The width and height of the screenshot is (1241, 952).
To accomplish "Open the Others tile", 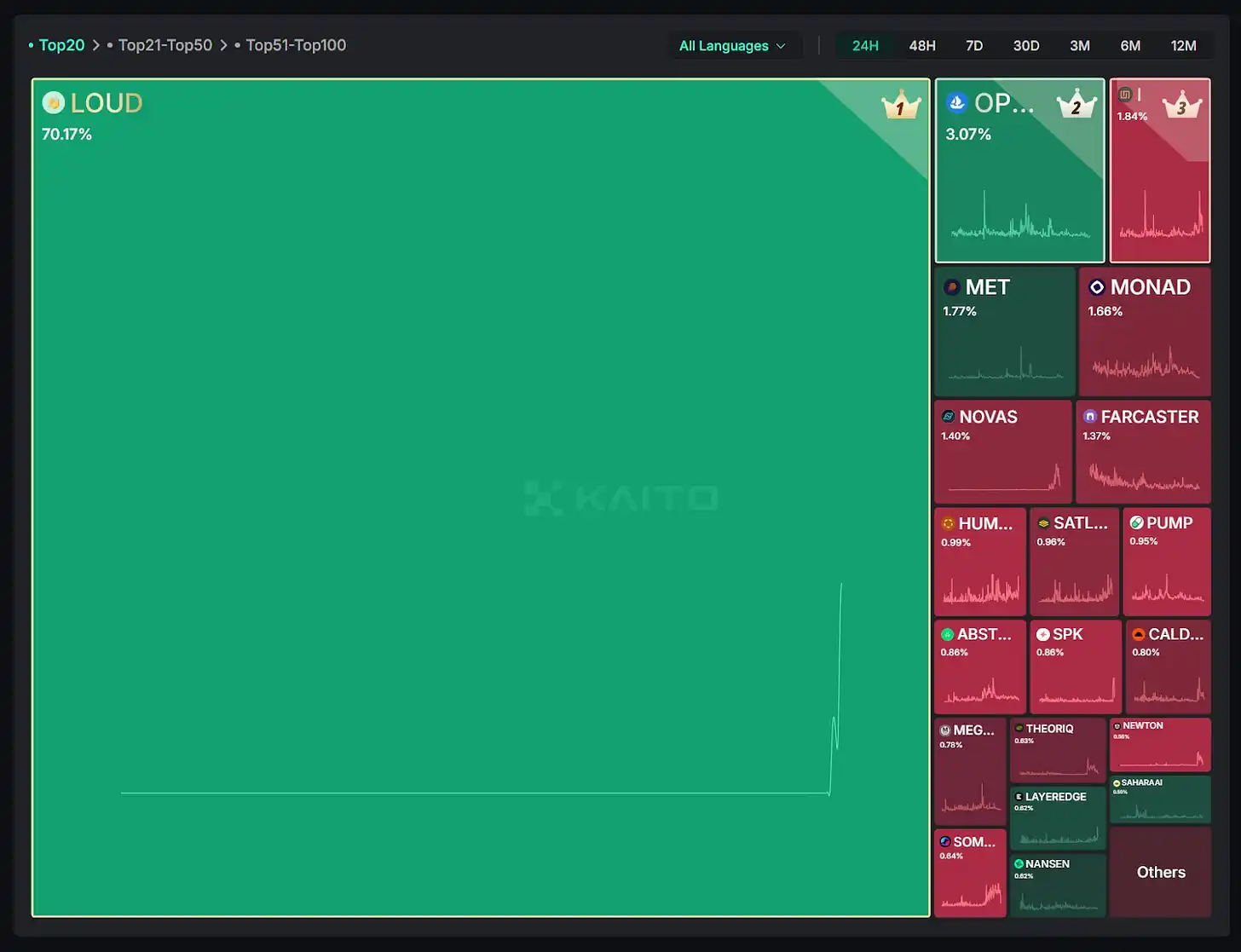I will click(1161, 872).
